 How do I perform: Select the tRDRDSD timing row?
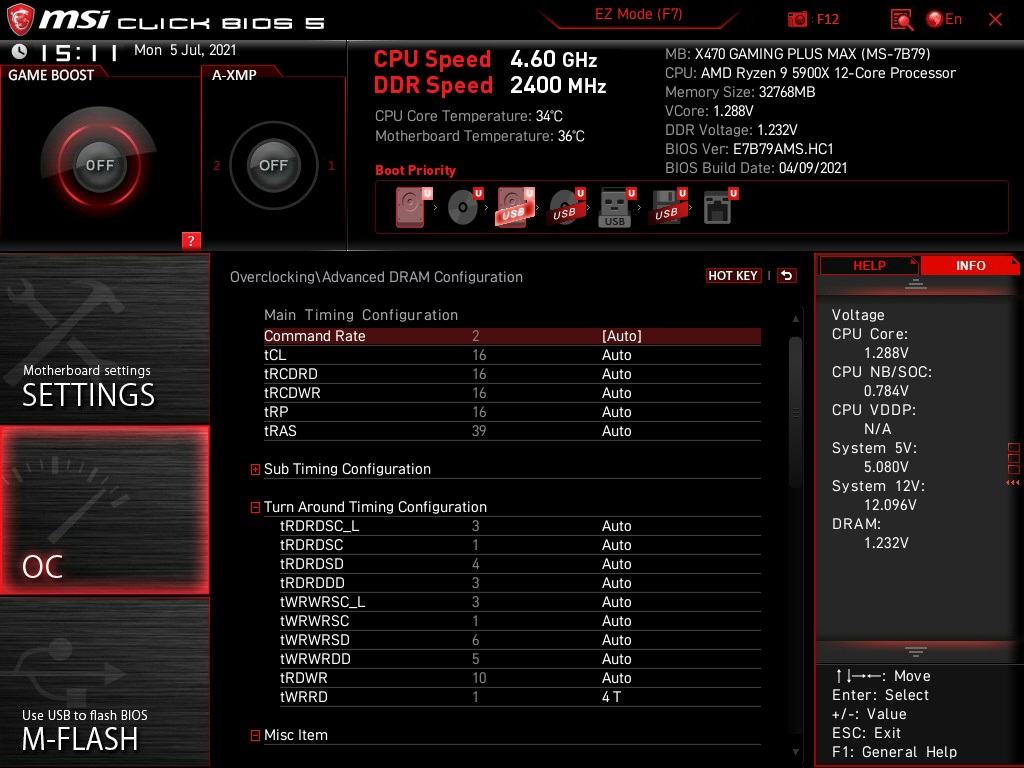[520, 564]
